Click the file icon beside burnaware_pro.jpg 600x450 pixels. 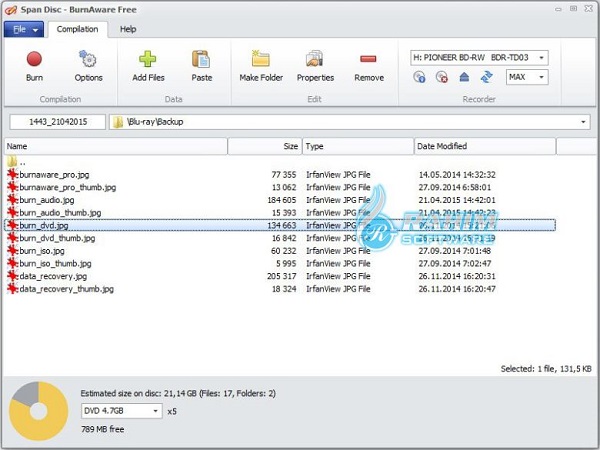pos(13,174)
